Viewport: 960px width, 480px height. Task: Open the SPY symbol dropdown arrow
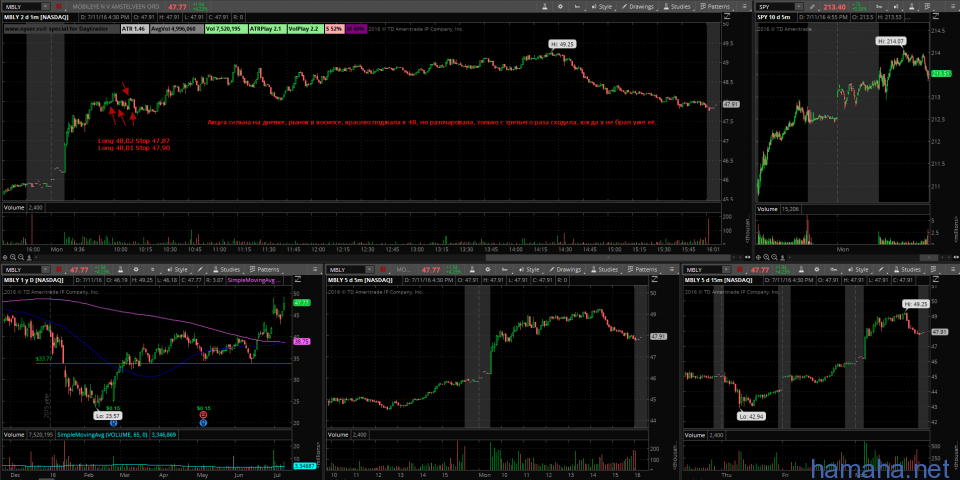799,7
